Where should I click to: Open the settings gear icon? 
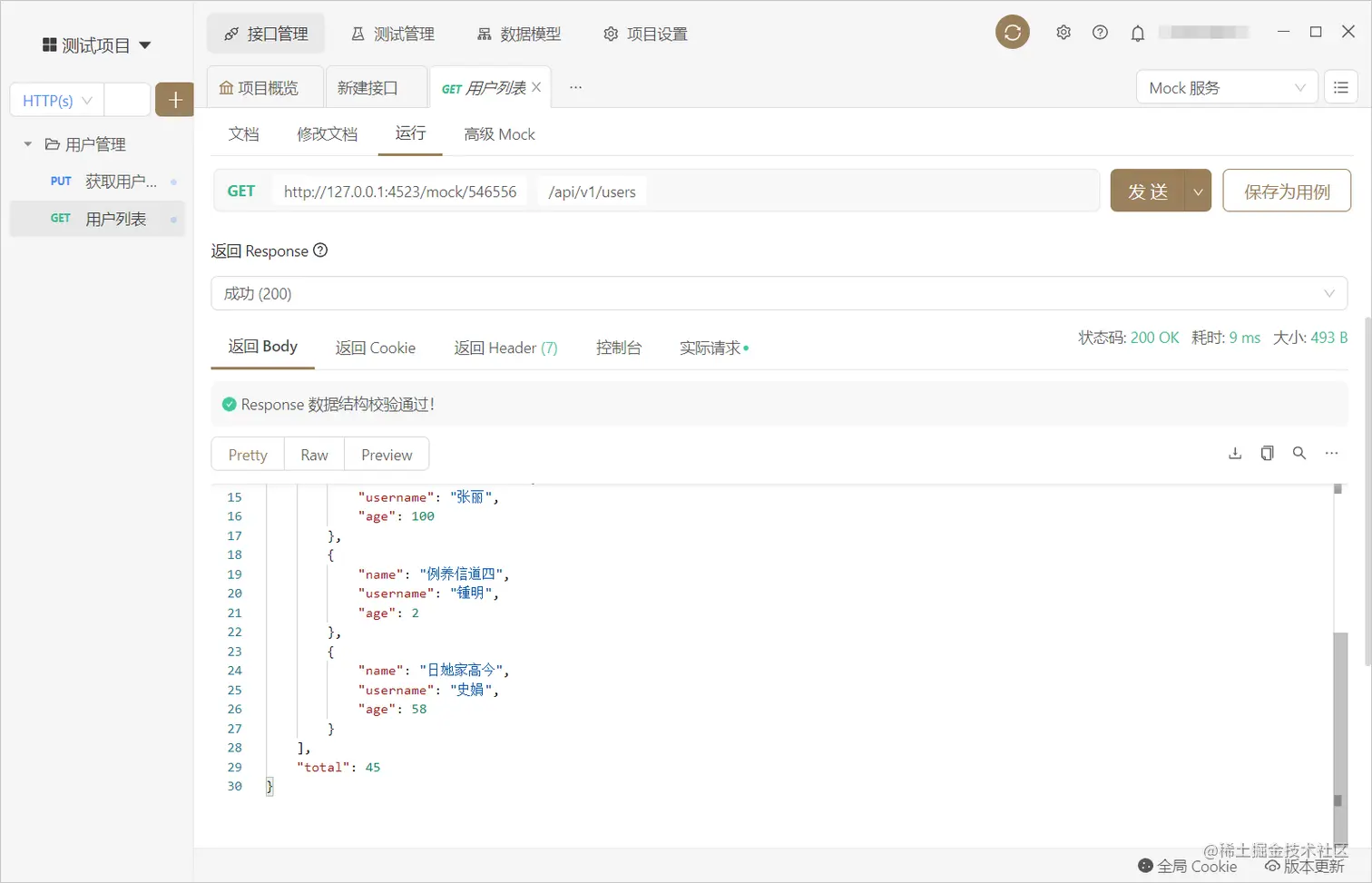(1063, 33)
